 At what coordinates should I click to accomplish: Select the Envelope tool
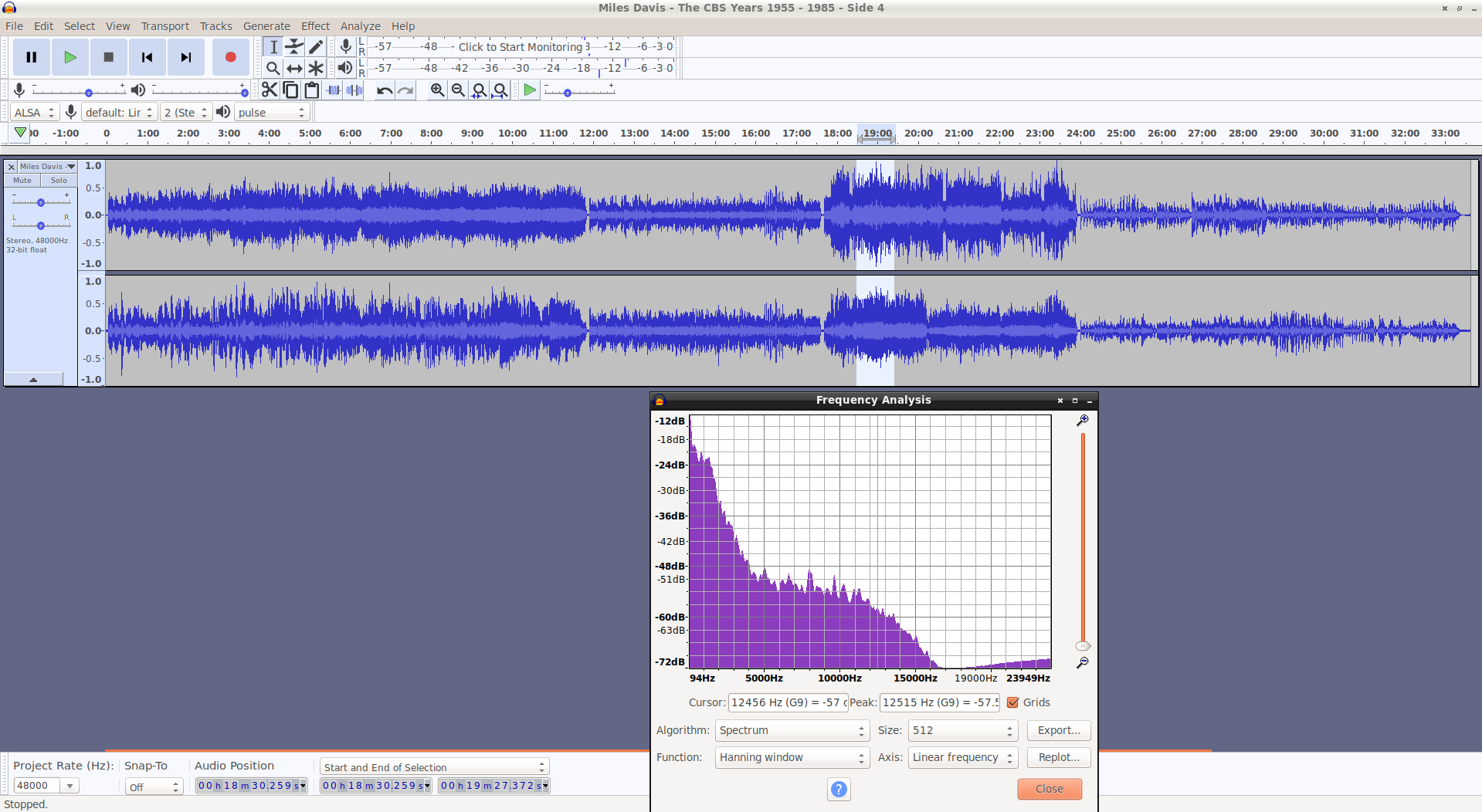tap(294, 47)
